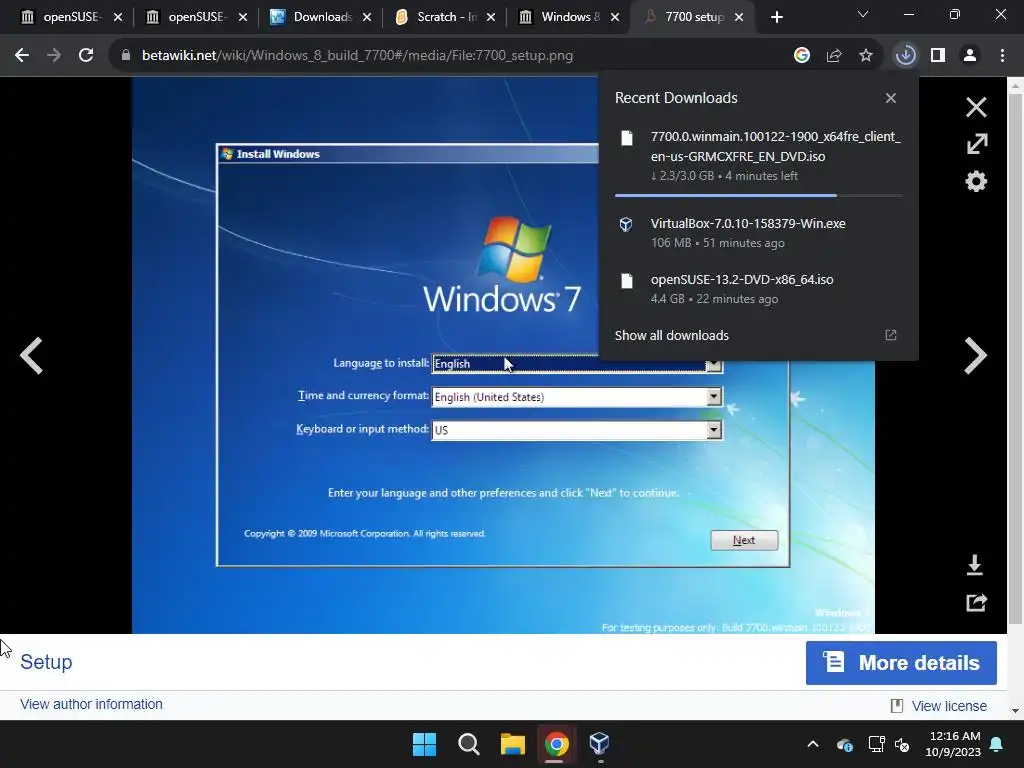Reload the betawiki page
The height and width of the screenshot is (768, 1024).
86,56
